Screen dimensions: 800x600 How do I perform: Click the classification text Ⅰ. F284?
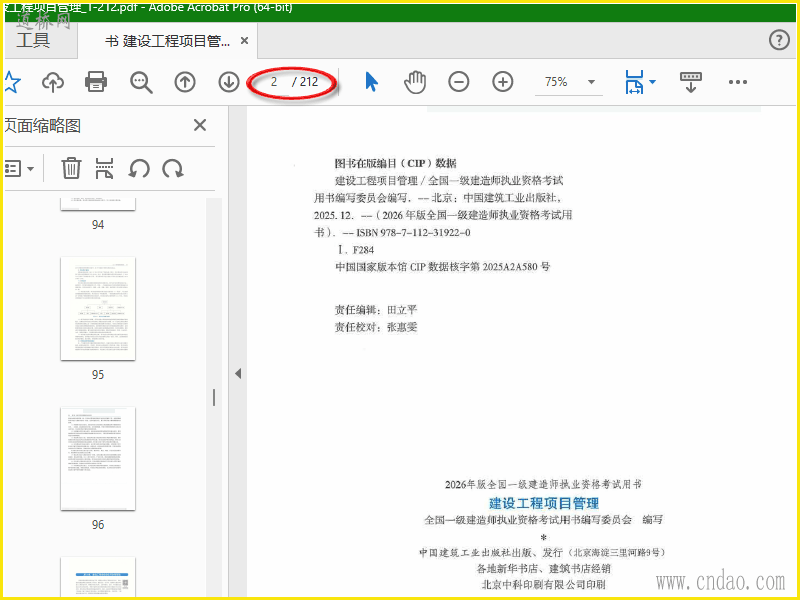[x=356, y=250]
